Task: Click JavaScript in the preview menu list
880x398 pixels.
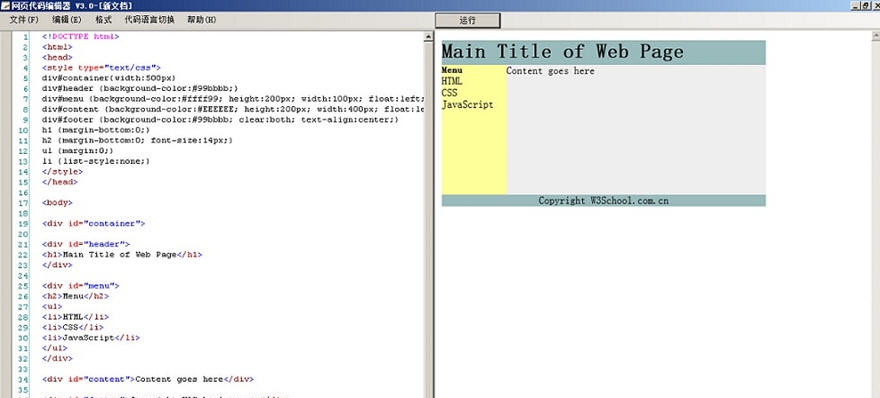Action: [x=468, y=105]
